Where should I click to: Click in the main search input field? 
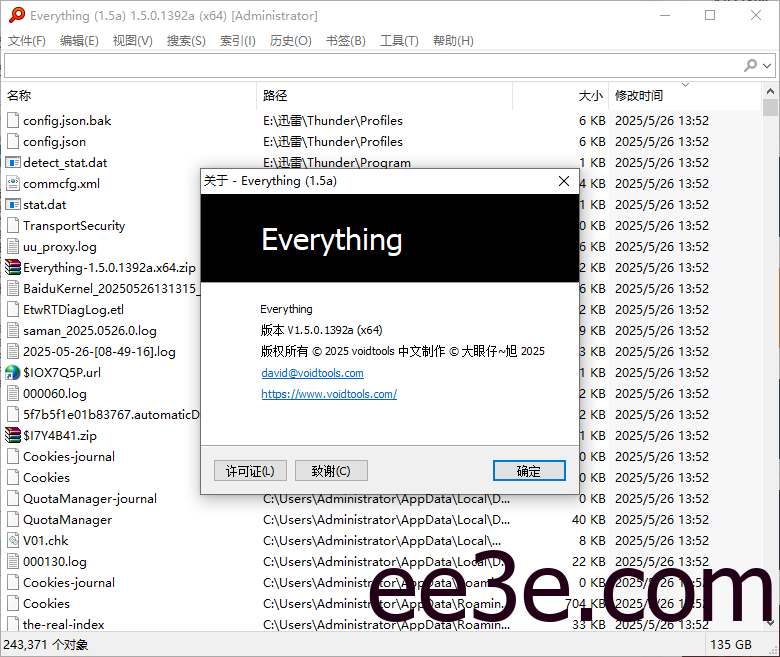(373, 66)
